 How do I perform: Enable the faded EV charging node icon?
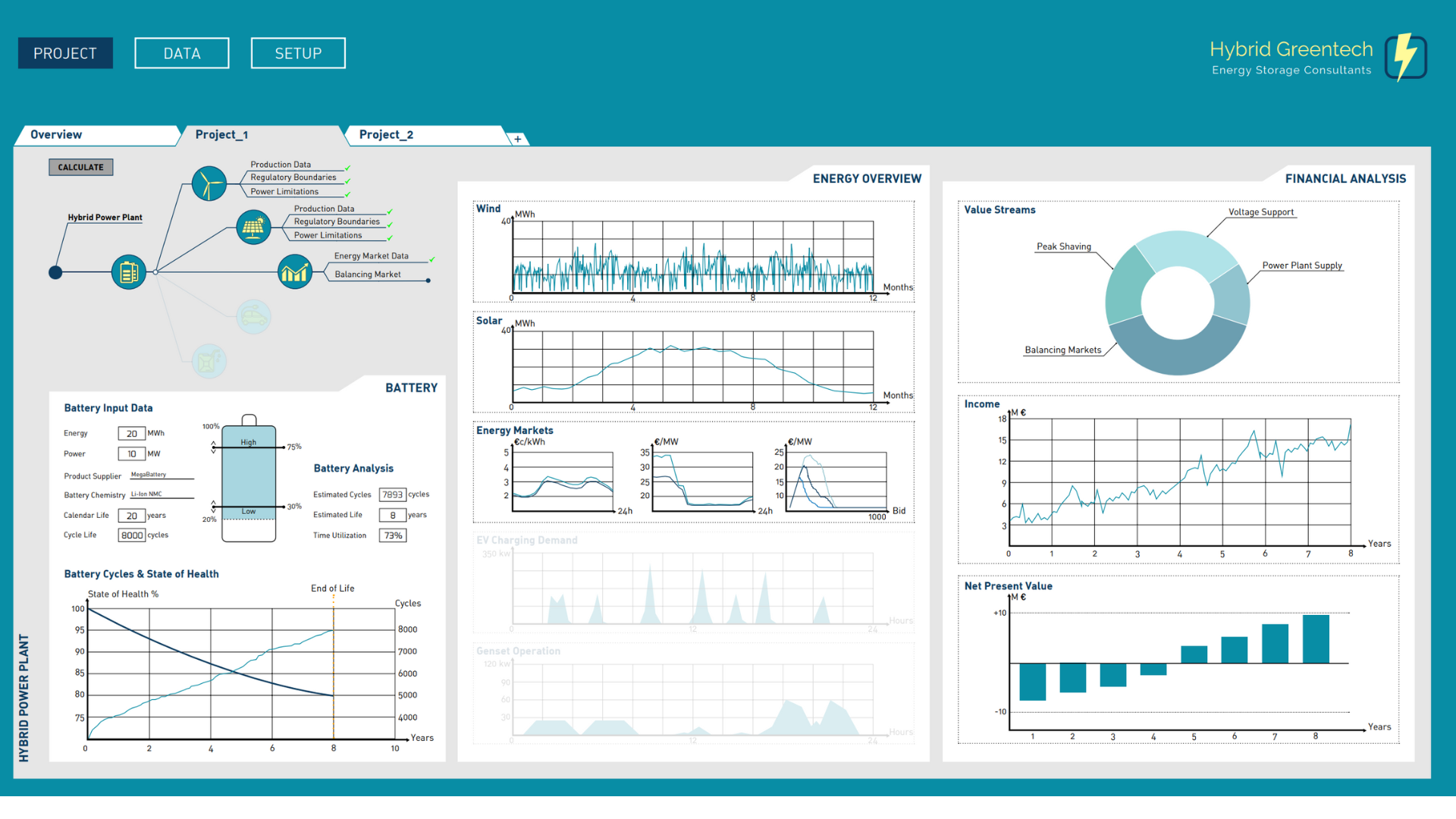253,317
